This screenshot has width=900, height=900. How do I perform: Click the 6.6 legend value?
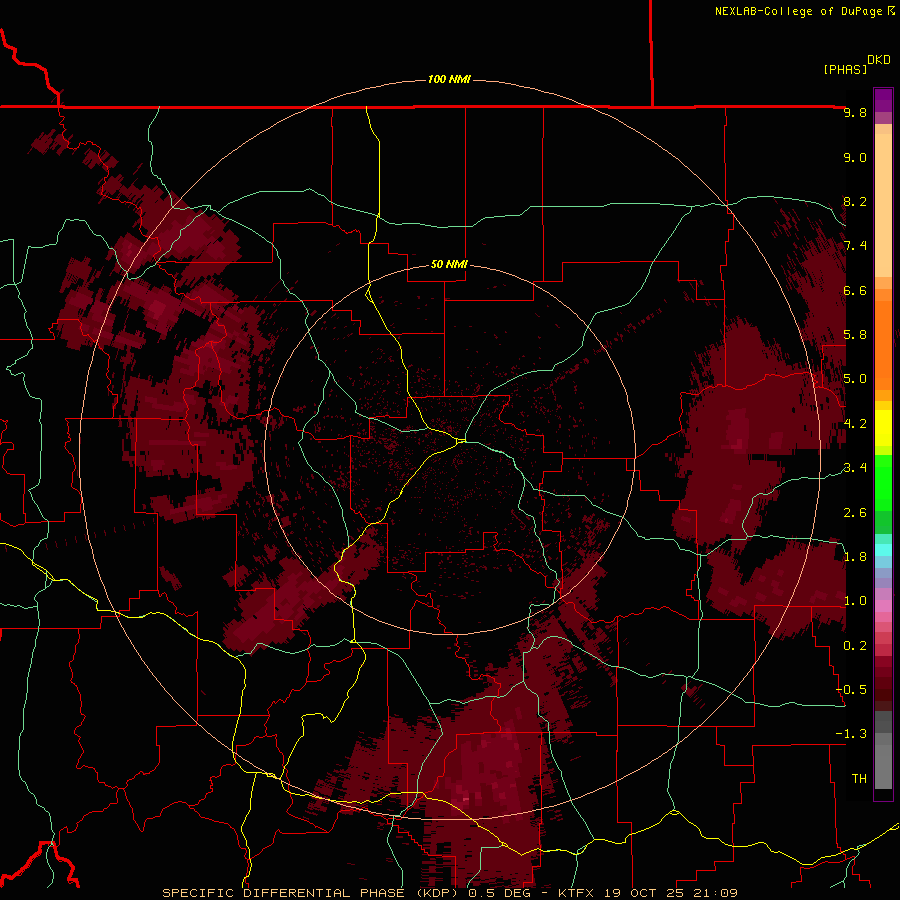[855, 290]
